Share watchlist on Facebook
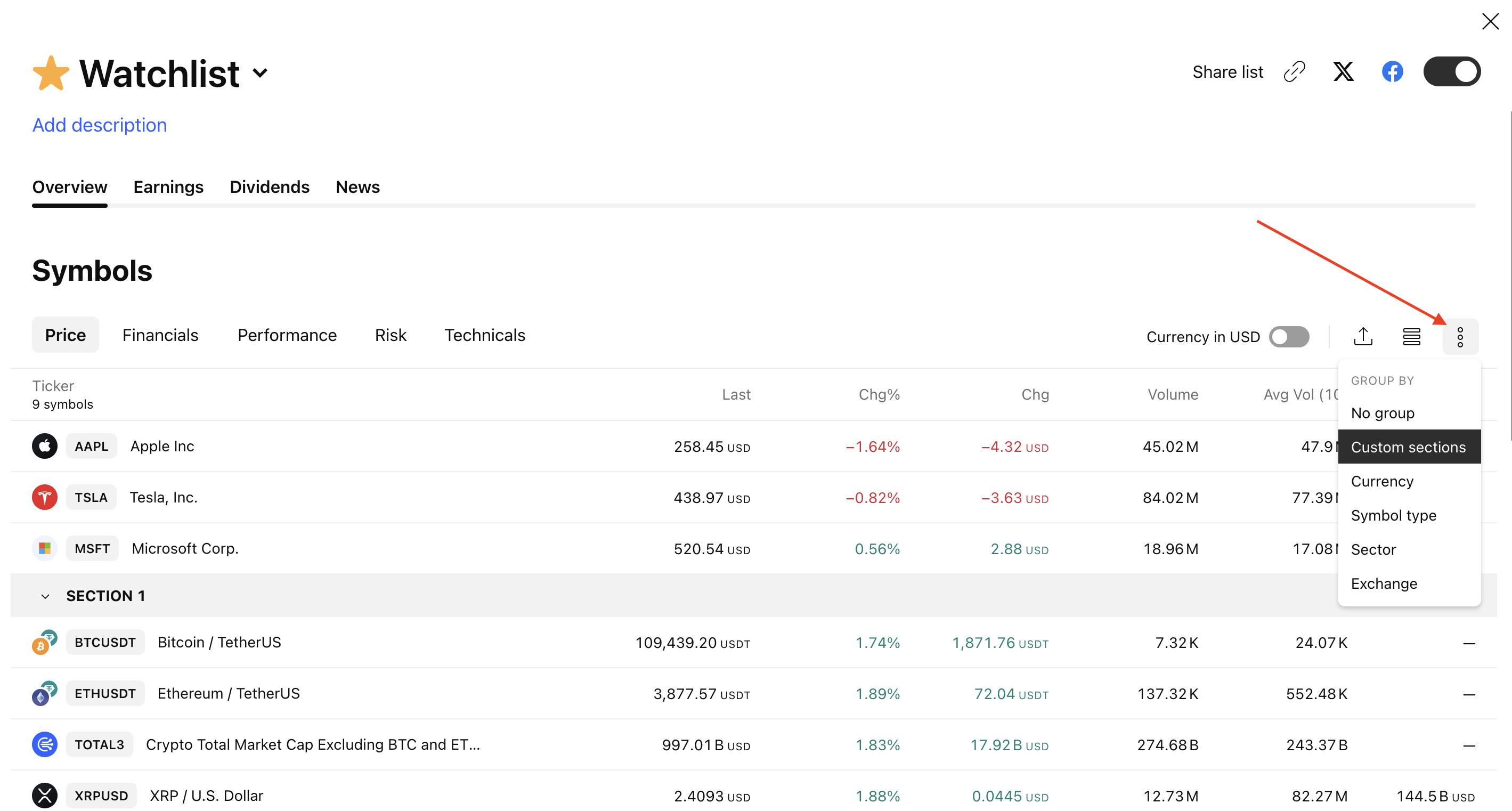 point(1392,71)
